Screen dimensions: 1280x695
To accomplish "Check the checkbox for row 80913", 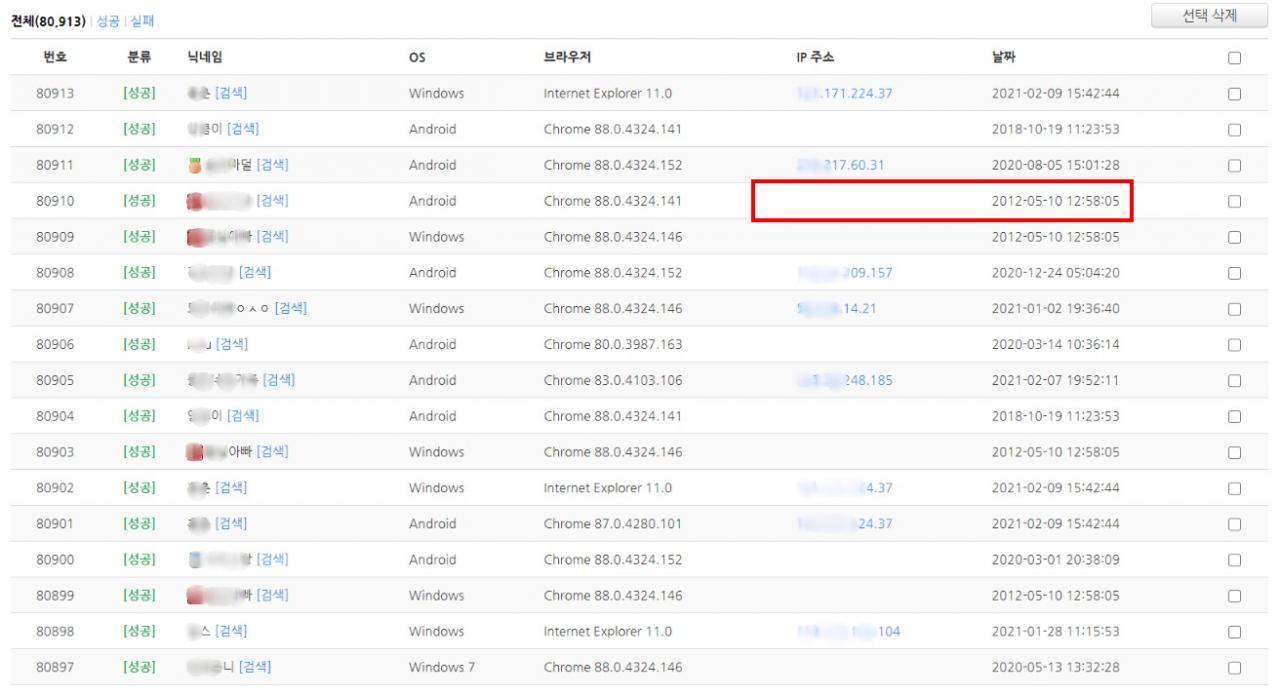I will (x=1234, y=94).
